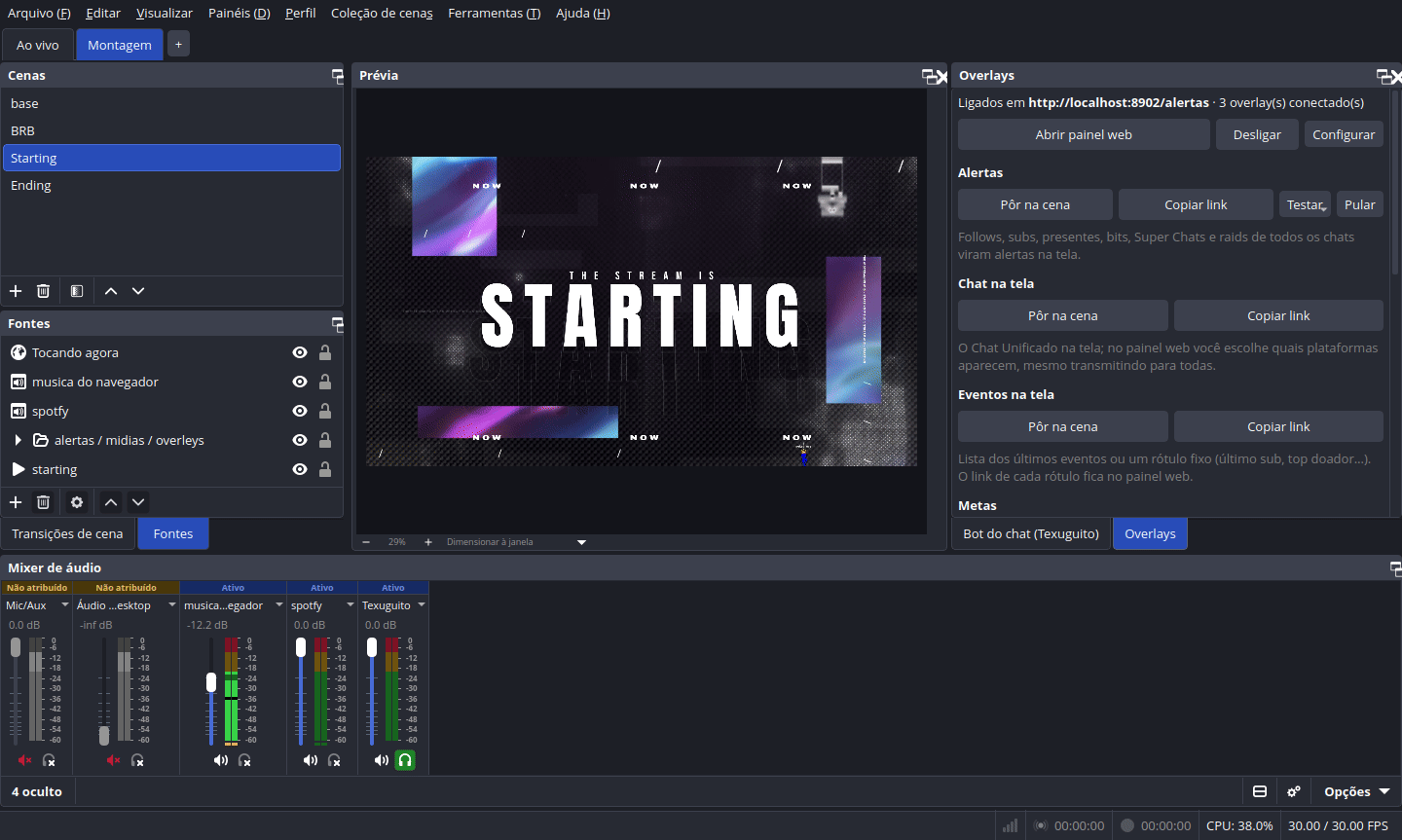Viewport: 1402px width, 840px height.
Task: Disable monitoring headphone on Texuguito channel
Action: (405, 760)
